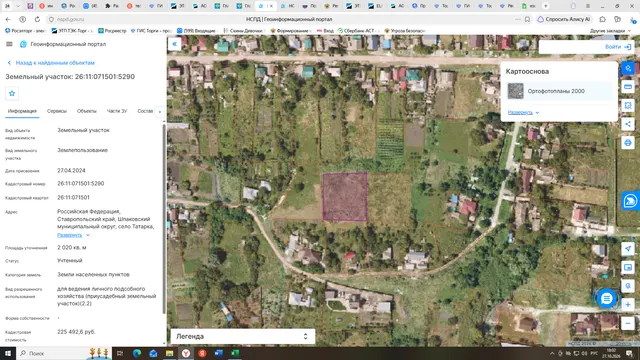Open new browser tab with plus

(546, 6)
